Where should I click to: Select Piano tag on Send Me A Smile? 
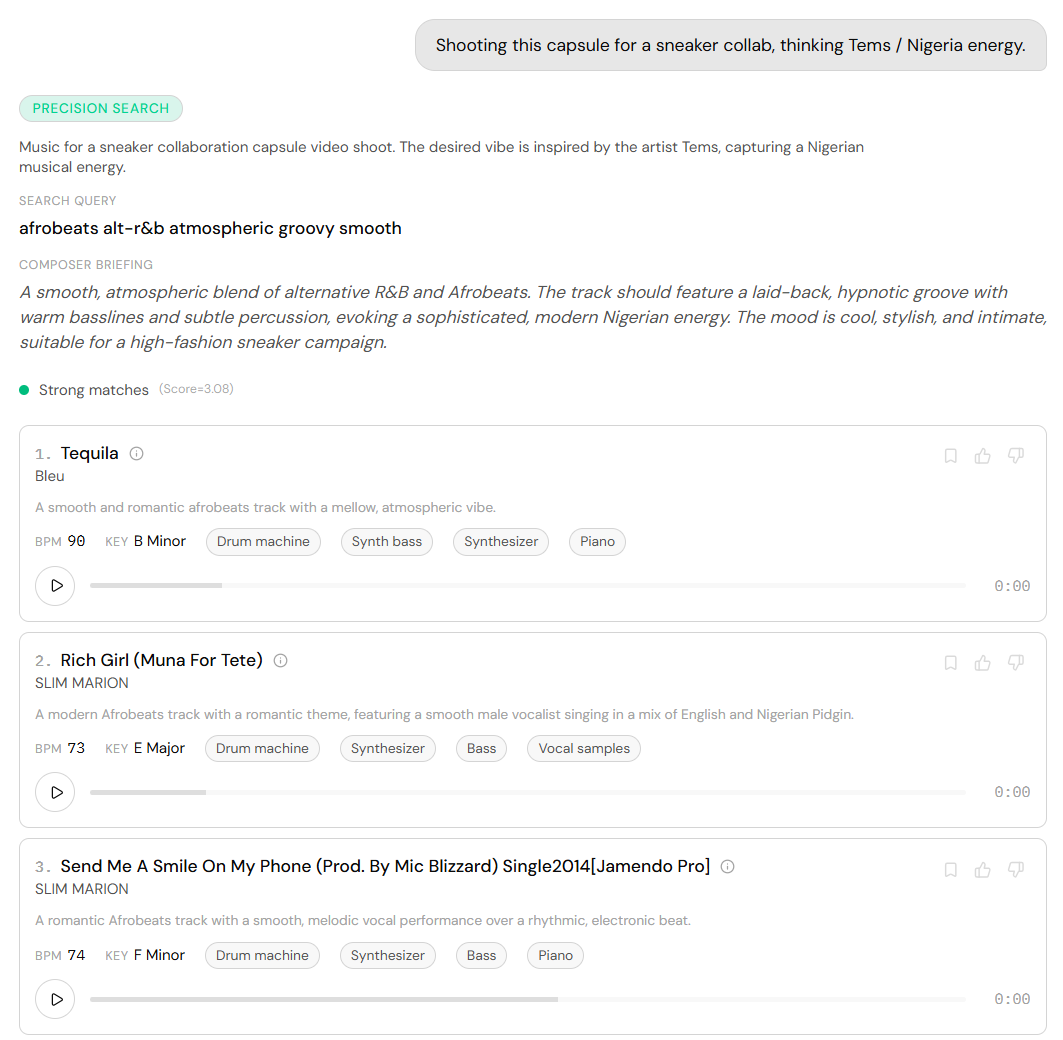coord(555,955)
